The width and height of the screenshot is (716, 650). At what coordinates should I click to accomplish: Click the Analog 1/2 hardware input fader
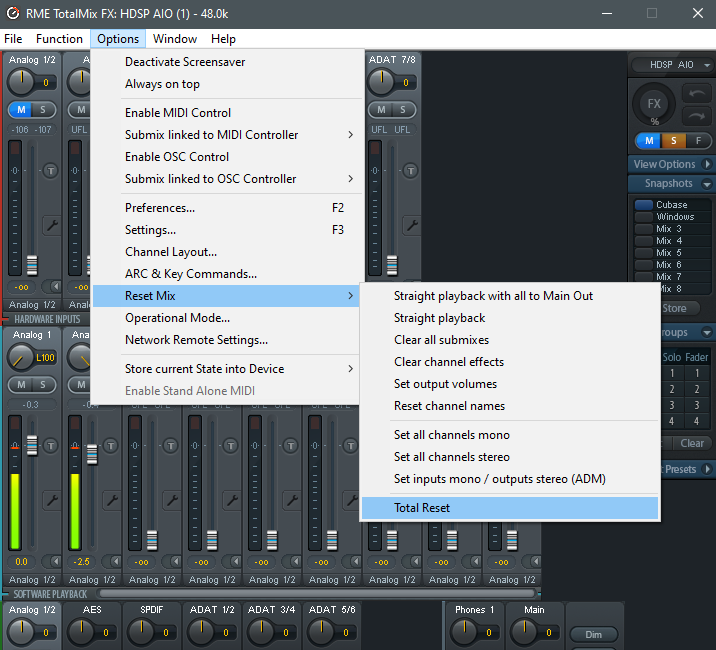coord(32,265)
